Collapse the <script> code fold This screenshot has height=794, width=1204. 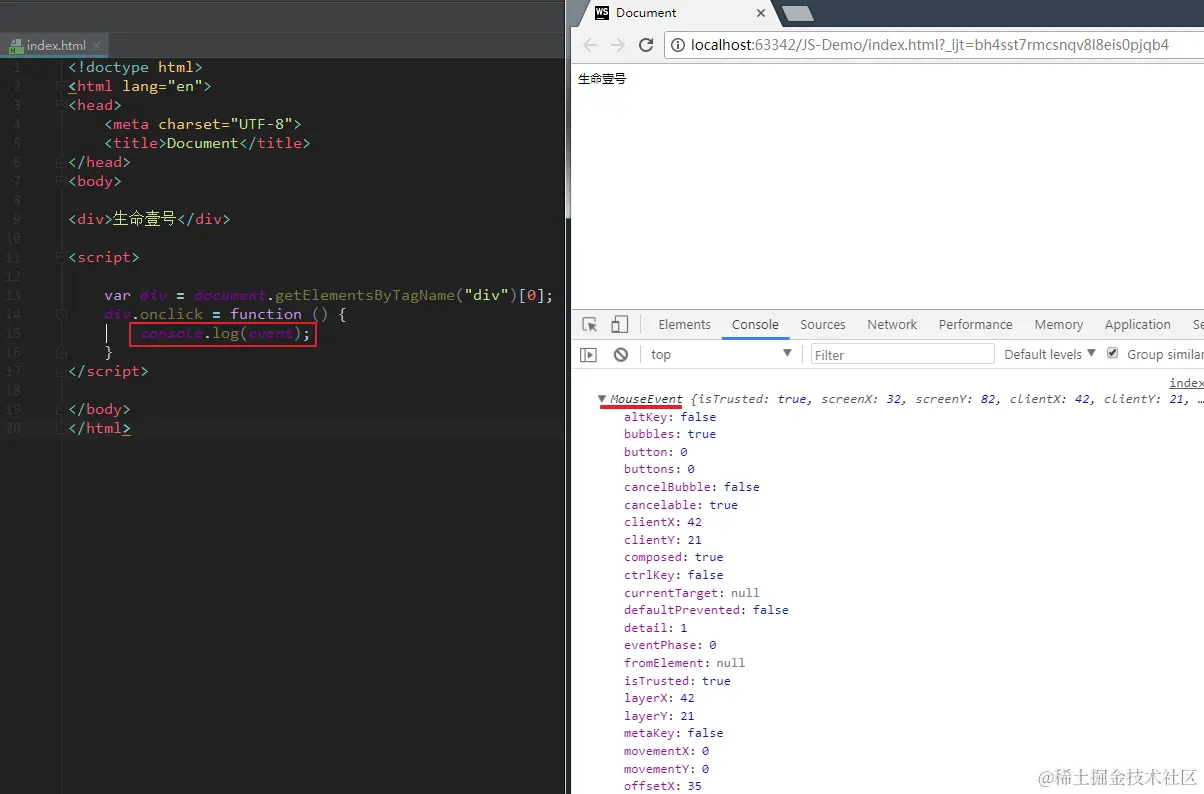pyautogui.click(x=59, y=257)
